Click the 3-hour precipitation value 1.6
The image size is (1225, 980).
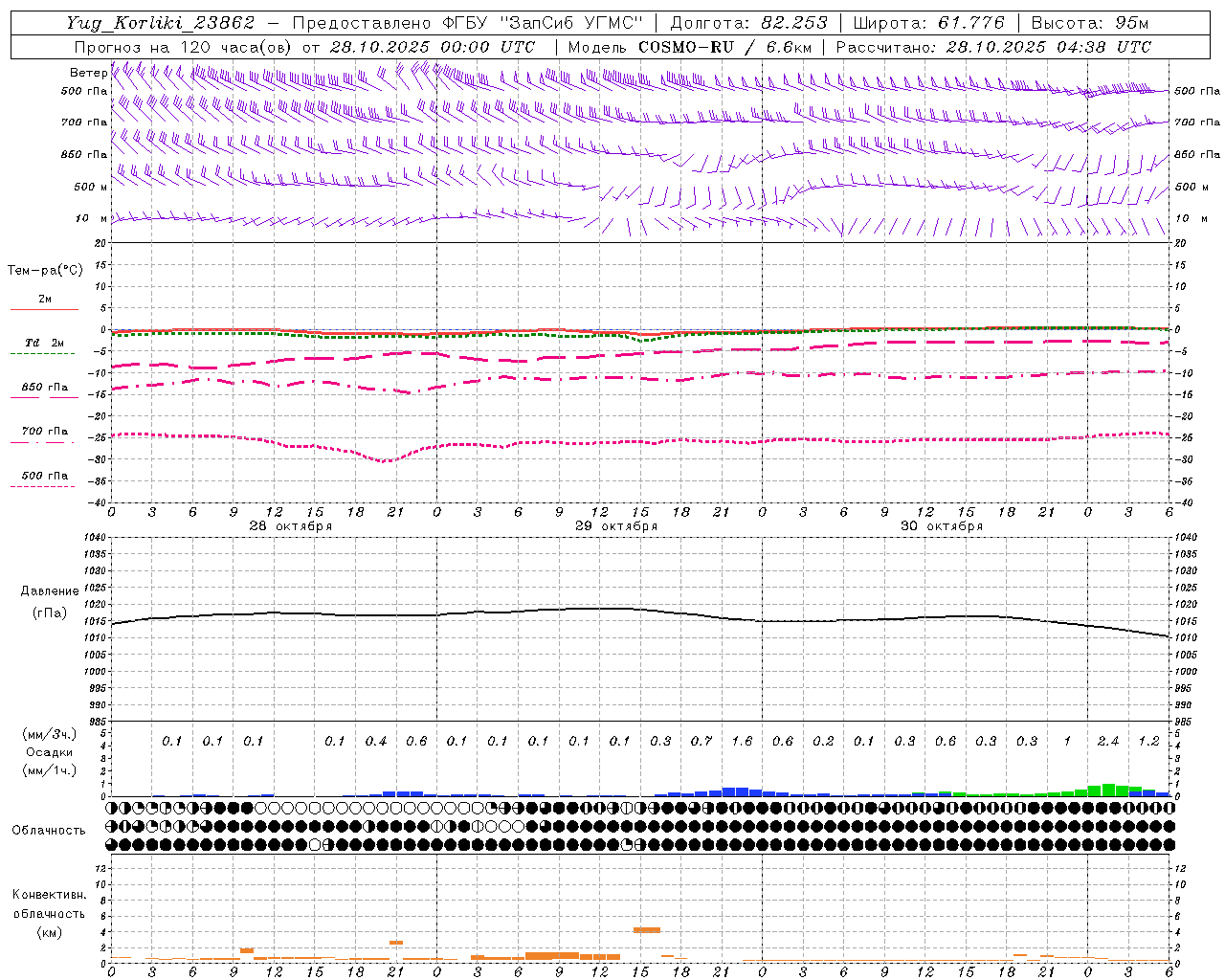click(x=742, y=741)
